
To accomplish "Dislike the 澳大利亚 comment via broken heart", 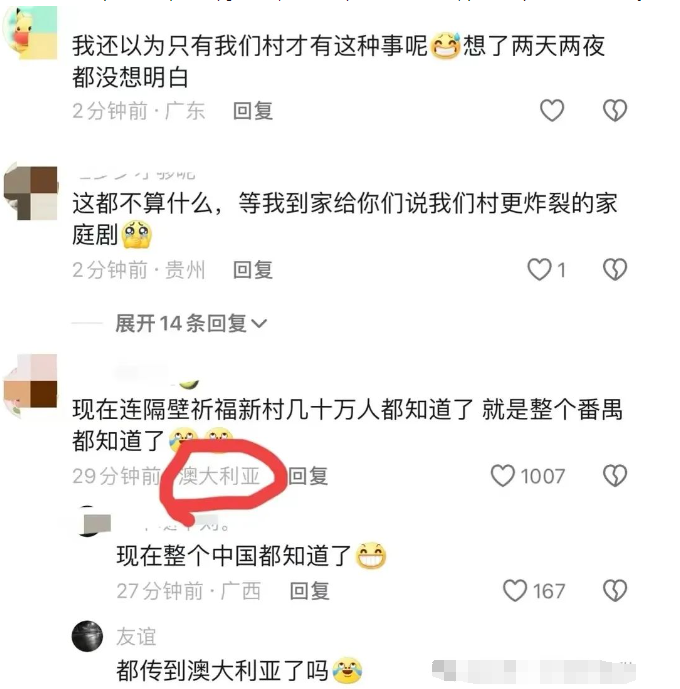I will pyautogui.click(x=615, y=476).
